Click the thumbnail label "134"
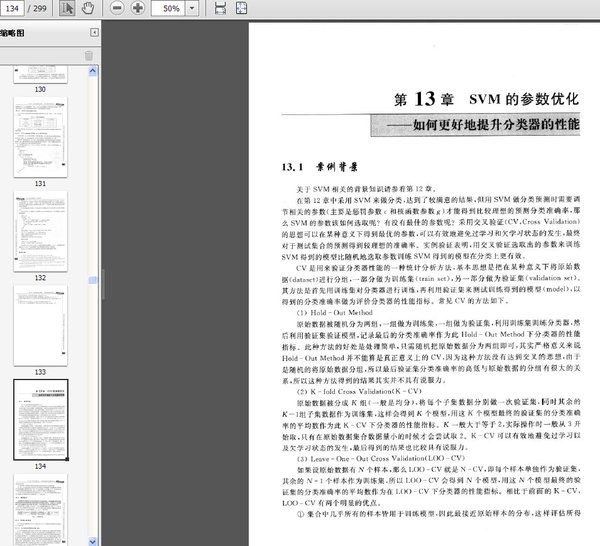The width and height of the screenshot is (600, 546). click(x=40, y=466)
